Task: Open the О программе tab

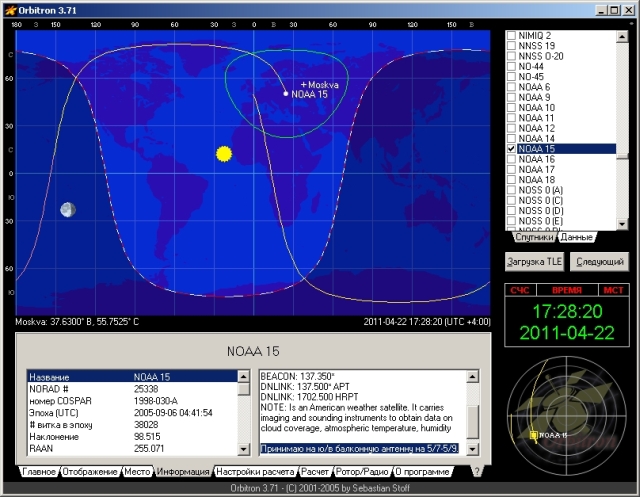Action: (422, 472)
